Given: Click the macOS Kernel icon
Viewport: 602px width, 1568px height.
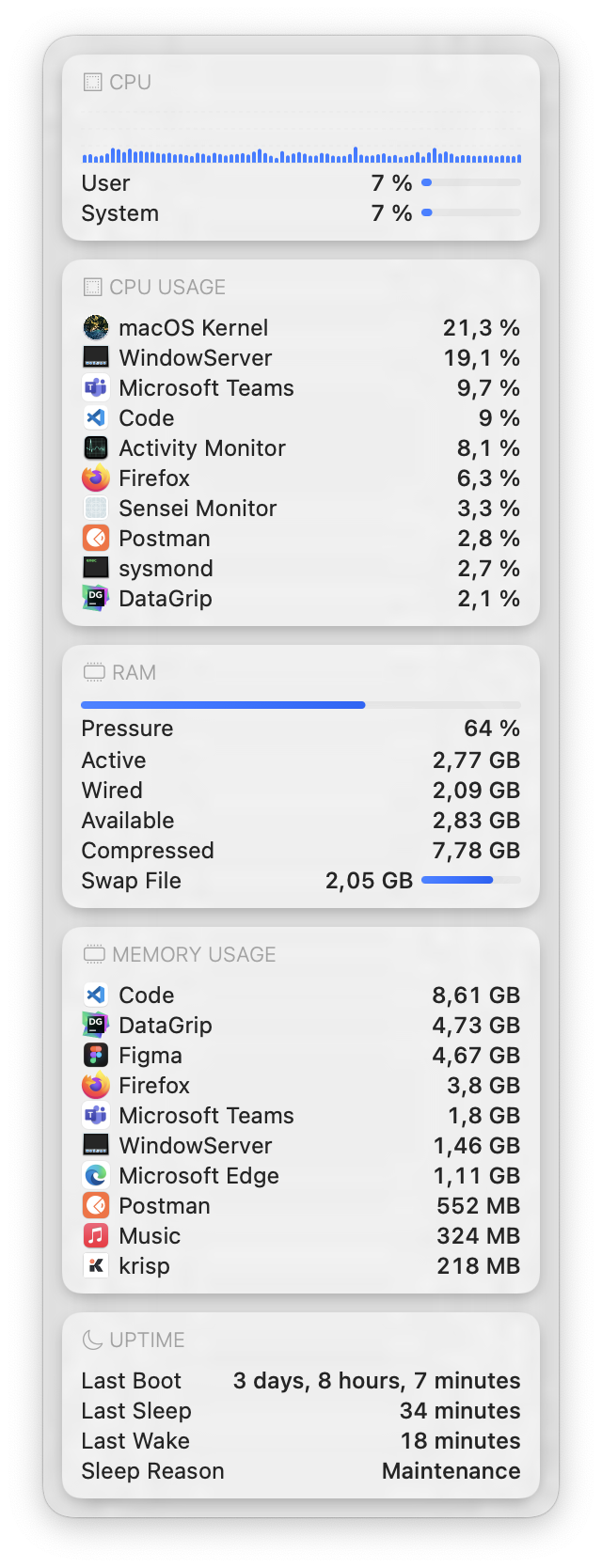Looking at the screenshot, I should pyautogui.click(x=97, y=327).
